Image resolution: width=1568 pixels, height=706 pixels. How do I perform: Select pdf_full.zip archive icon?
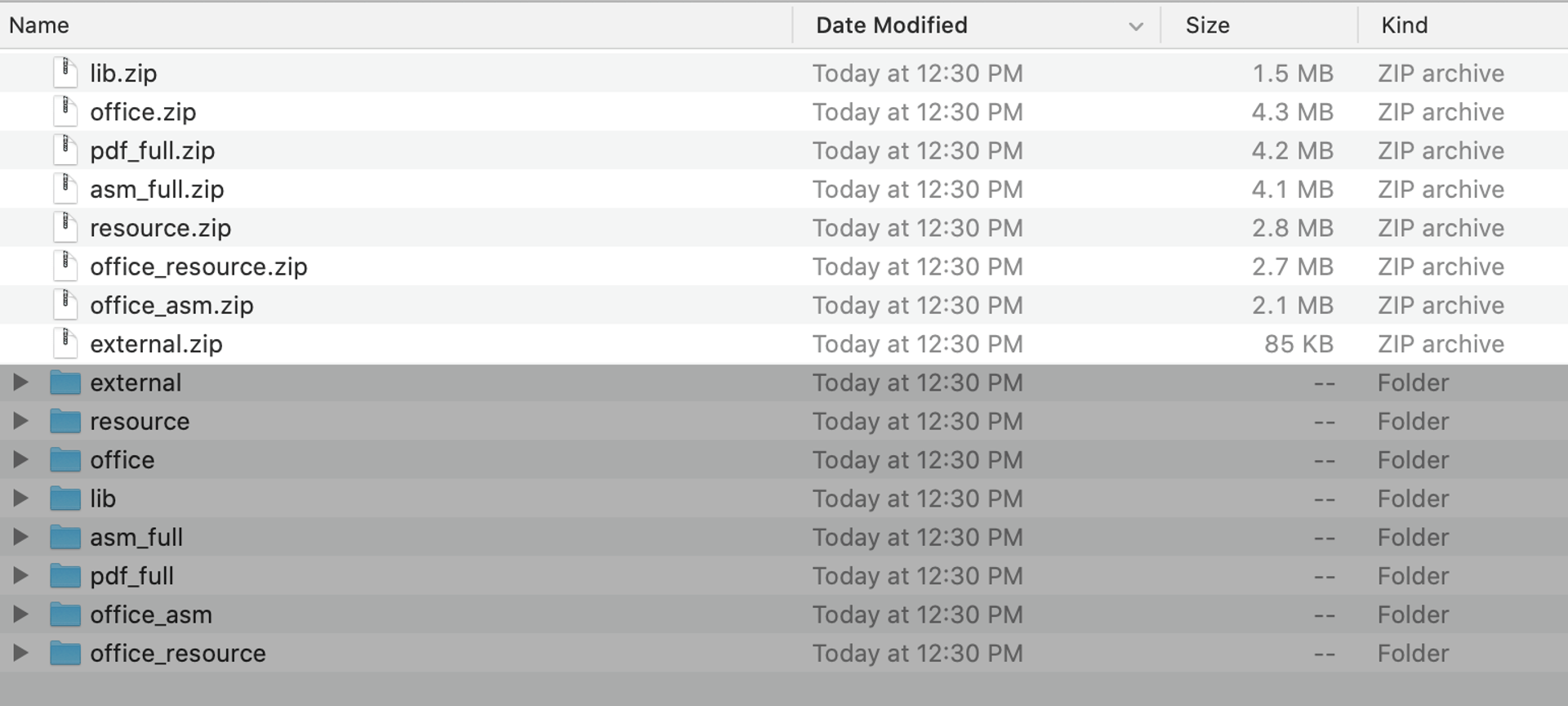point(65,150)
